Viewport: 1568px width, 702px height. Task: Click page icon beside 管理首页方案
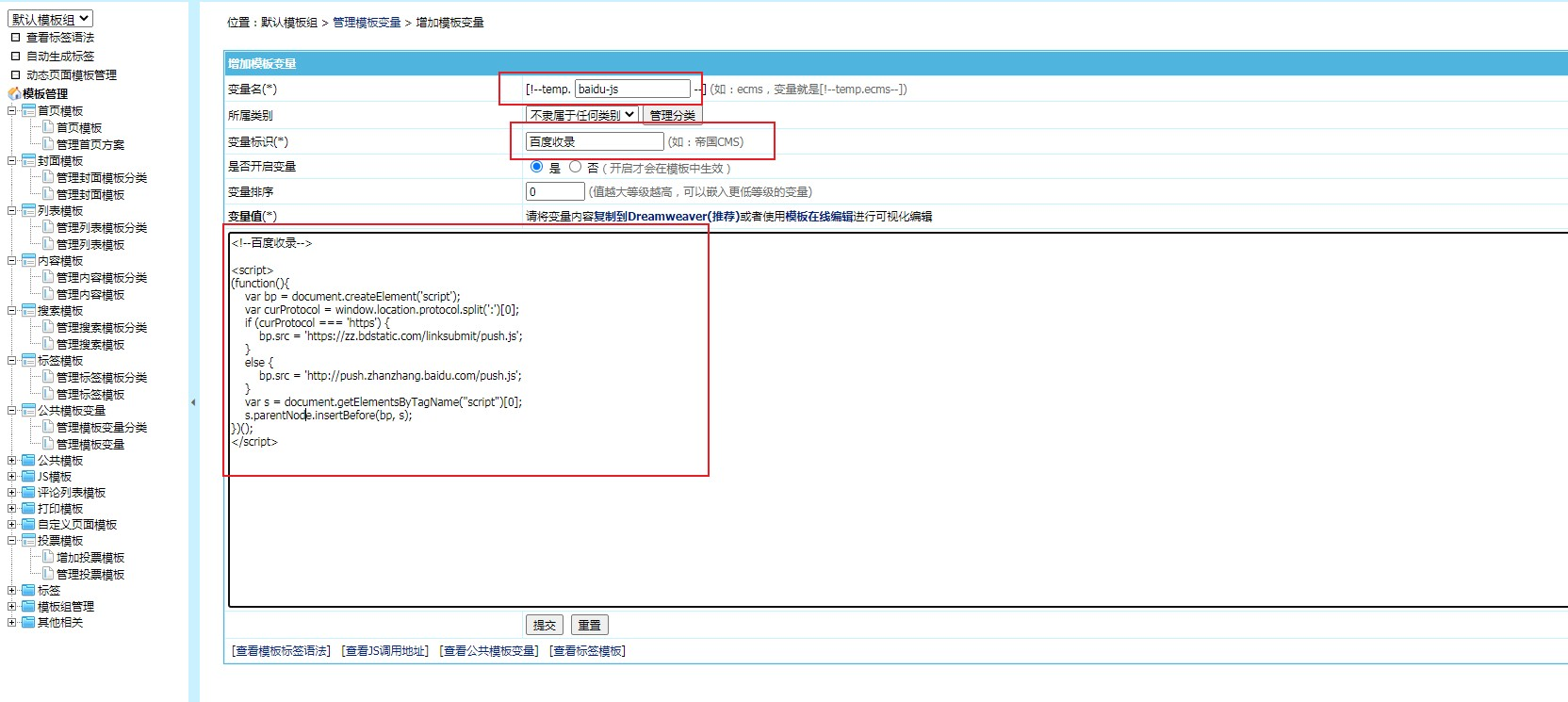pos(48,143)
